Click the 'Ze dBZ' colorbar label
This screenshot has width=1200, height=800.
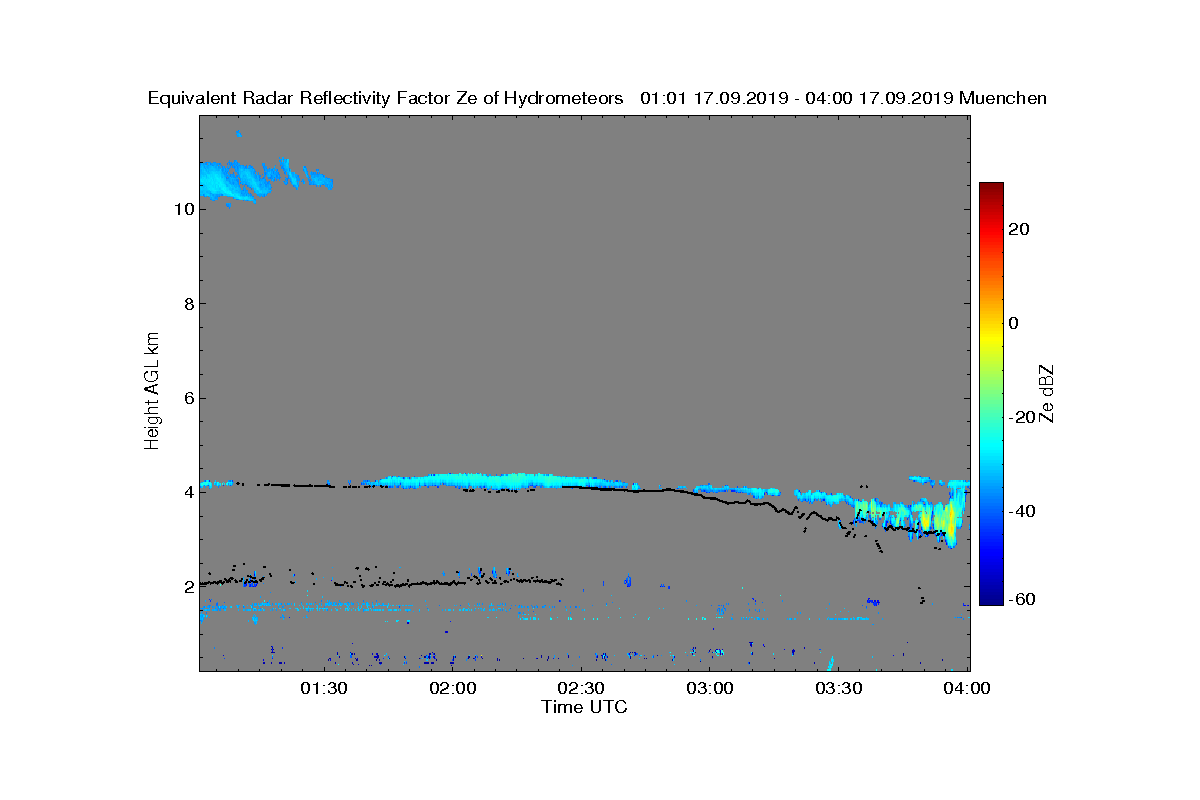[x=1047, y=393]
